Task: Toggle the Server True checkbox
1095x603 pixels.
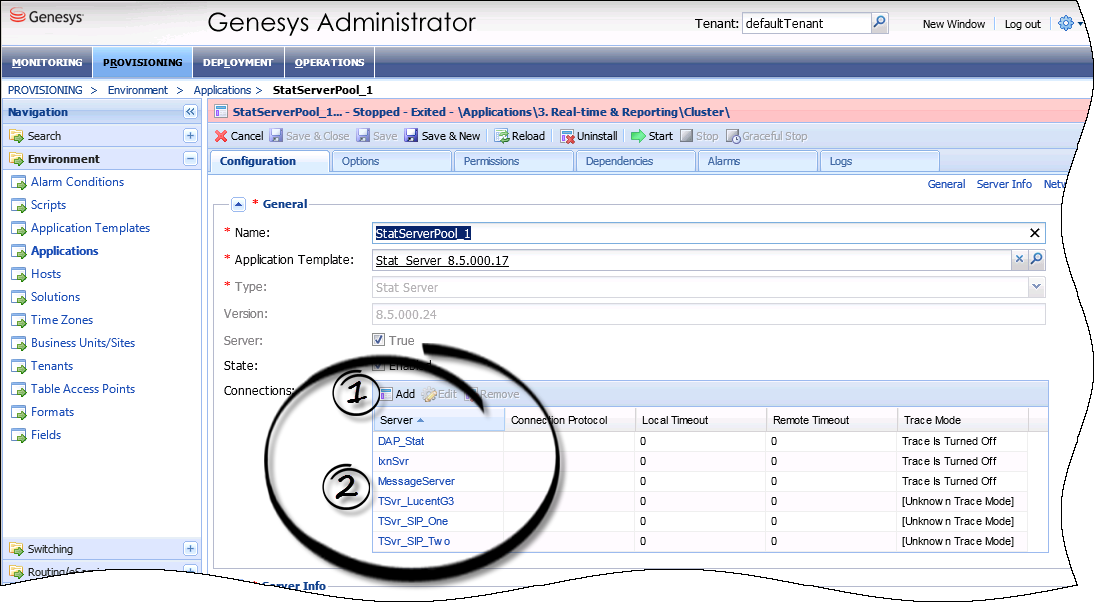Action: pos(378,340)
